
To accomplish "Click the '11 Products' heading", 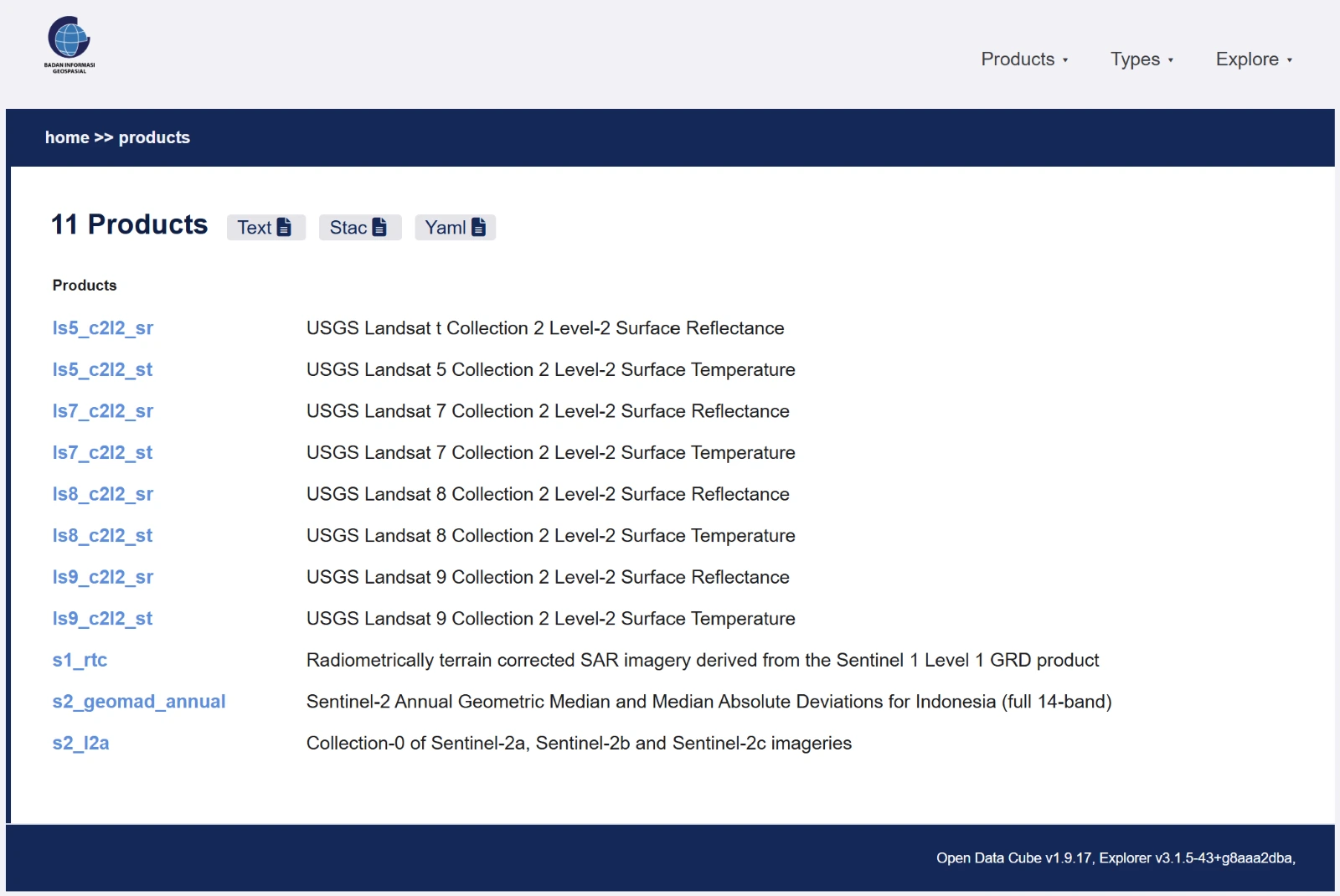I will coord(129,224).
